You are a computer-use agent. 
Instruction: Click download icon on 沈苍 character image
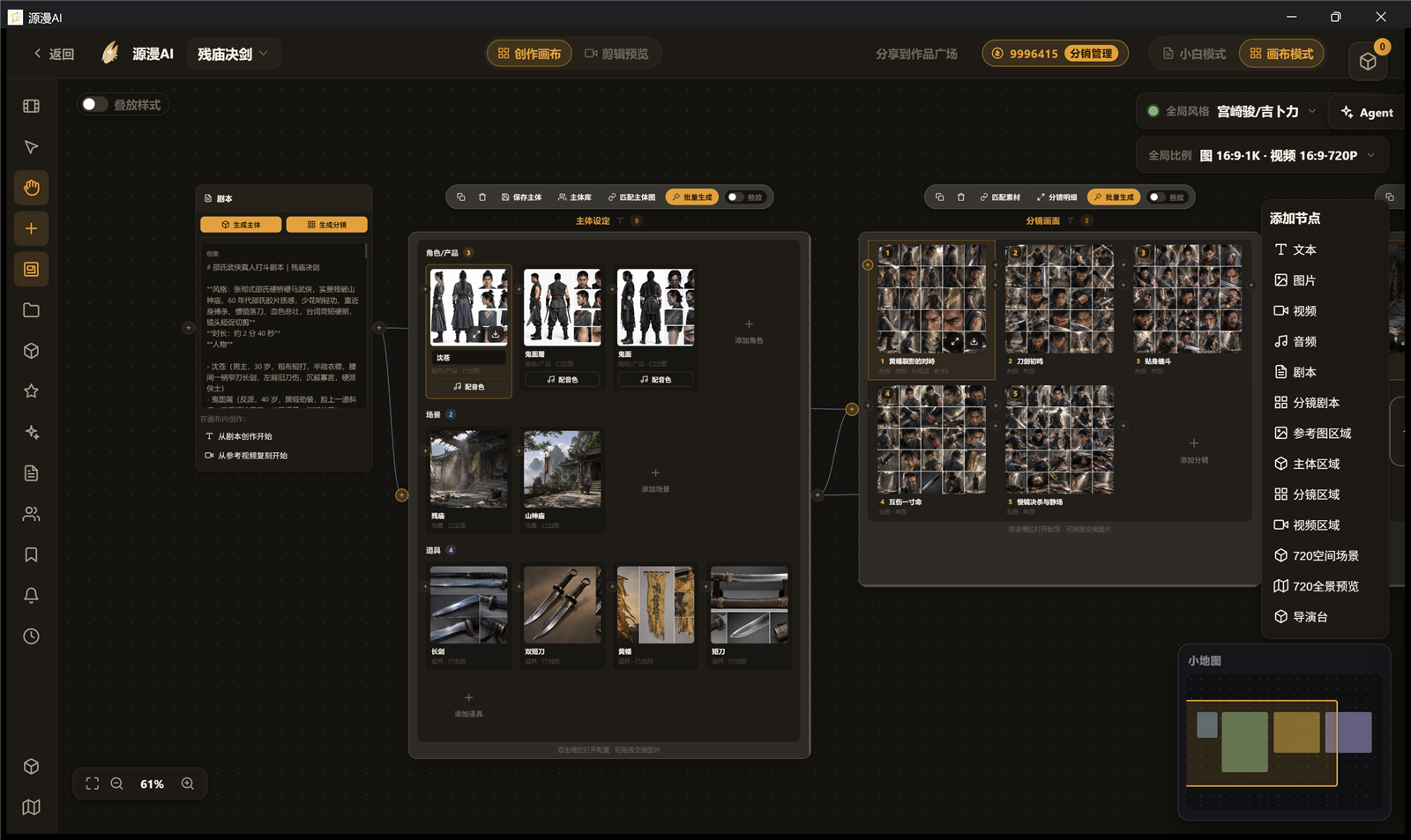(496, 335)
